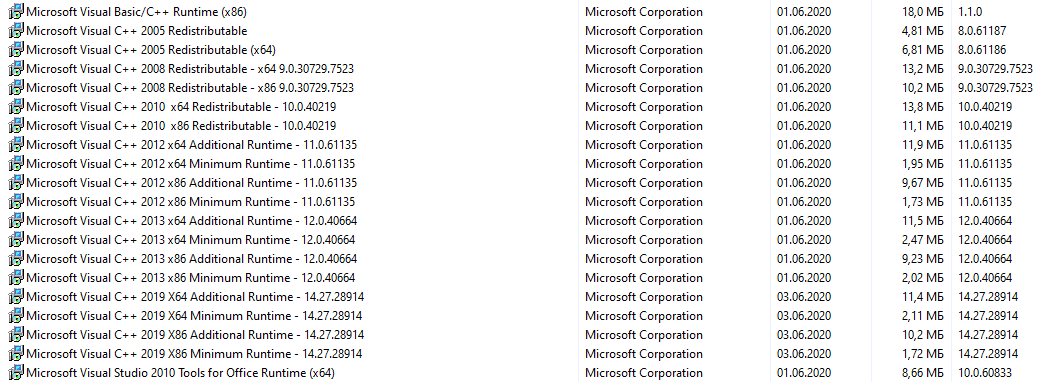Click publisher Microsoft Corporation of 2012 x86 Minimum Runtime

tap(643, 202)
